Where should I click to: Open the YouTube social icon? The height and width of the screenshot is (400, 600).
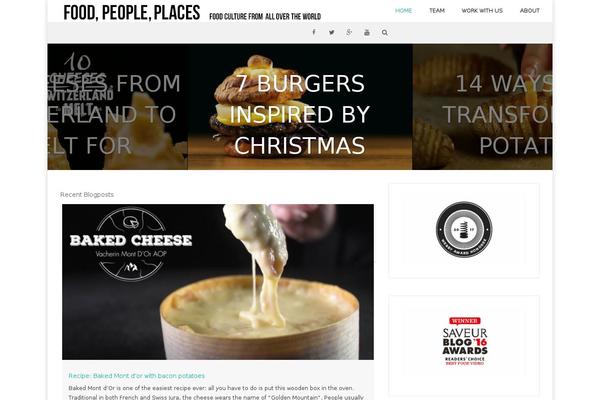(367, 32)
